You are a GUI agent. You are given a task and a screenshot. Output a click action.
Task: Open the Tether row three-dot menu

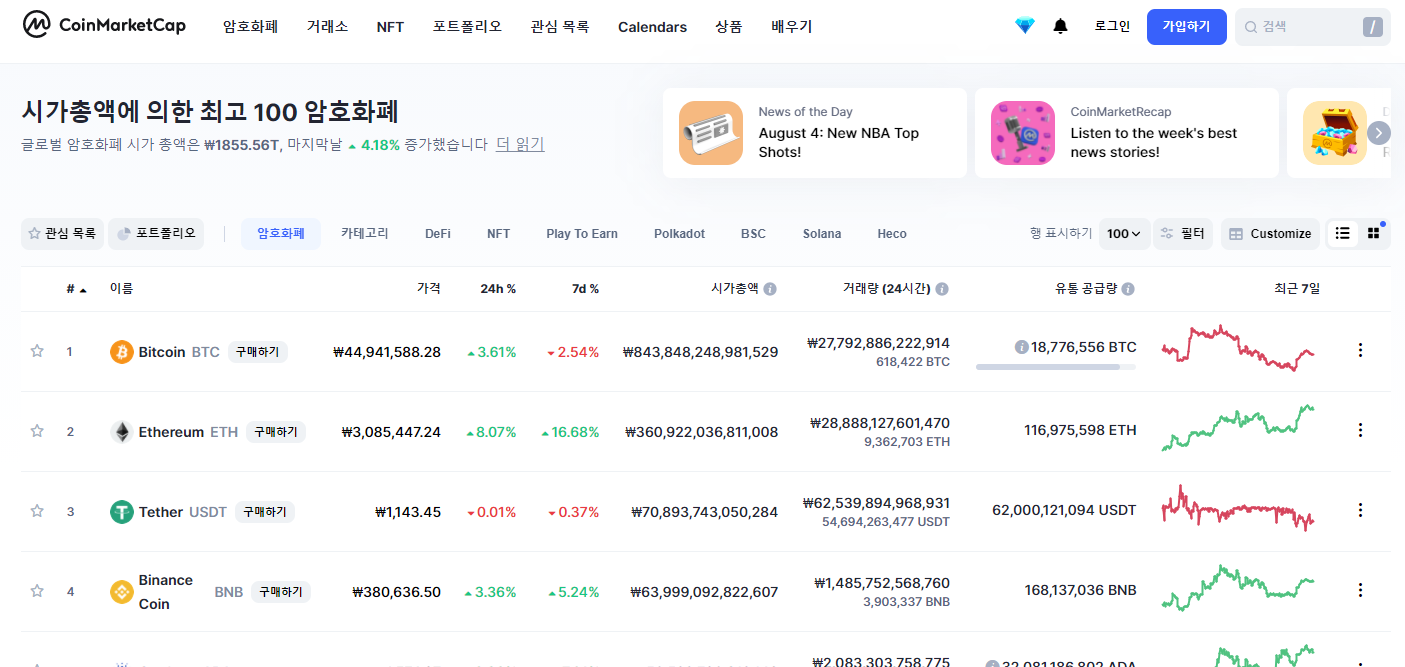tap(1360, 510)
